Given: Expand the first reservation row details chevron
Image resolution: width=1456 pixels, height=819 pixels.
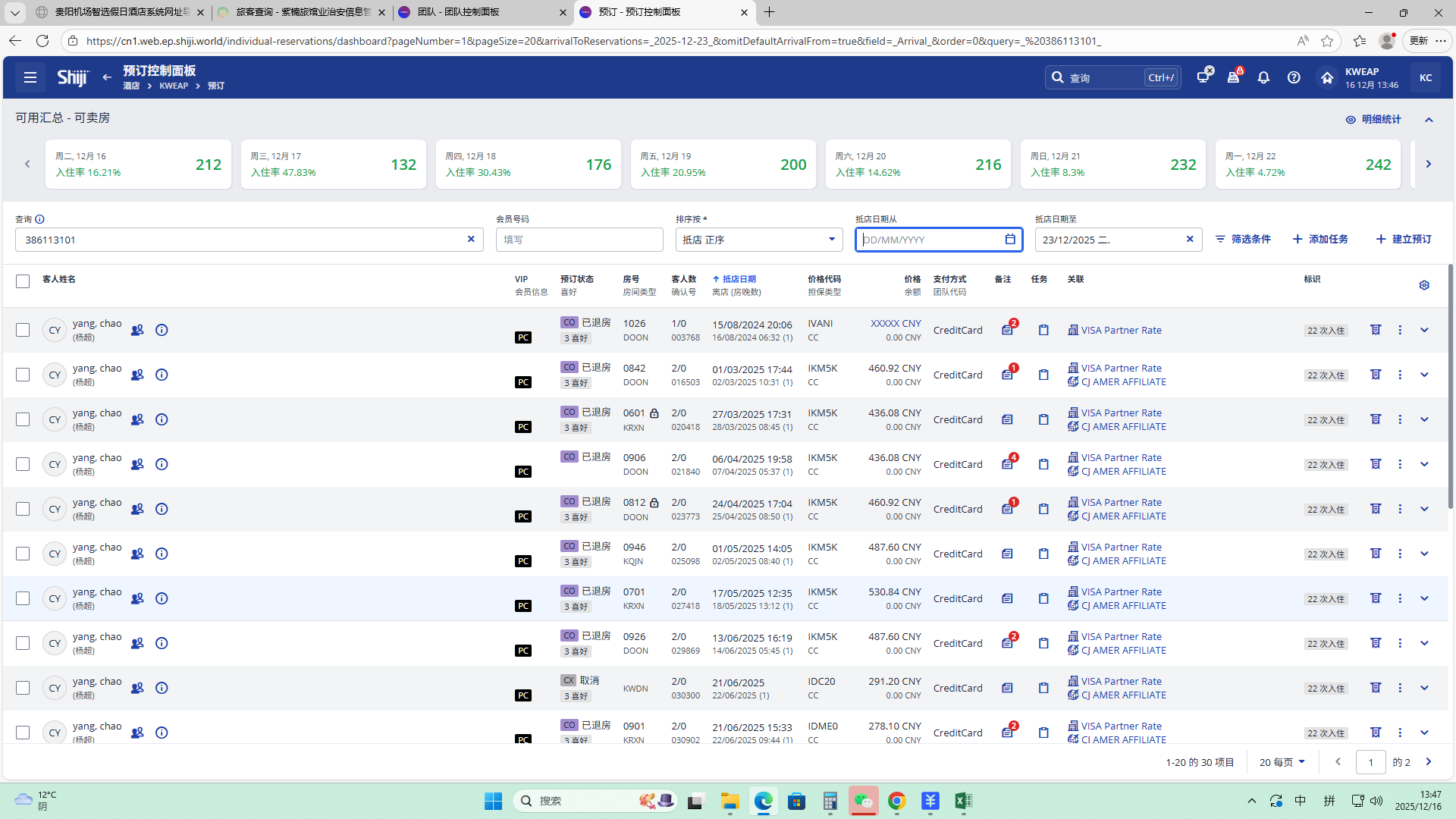Looking at the screenshot, I should (x=1423, y=330).
